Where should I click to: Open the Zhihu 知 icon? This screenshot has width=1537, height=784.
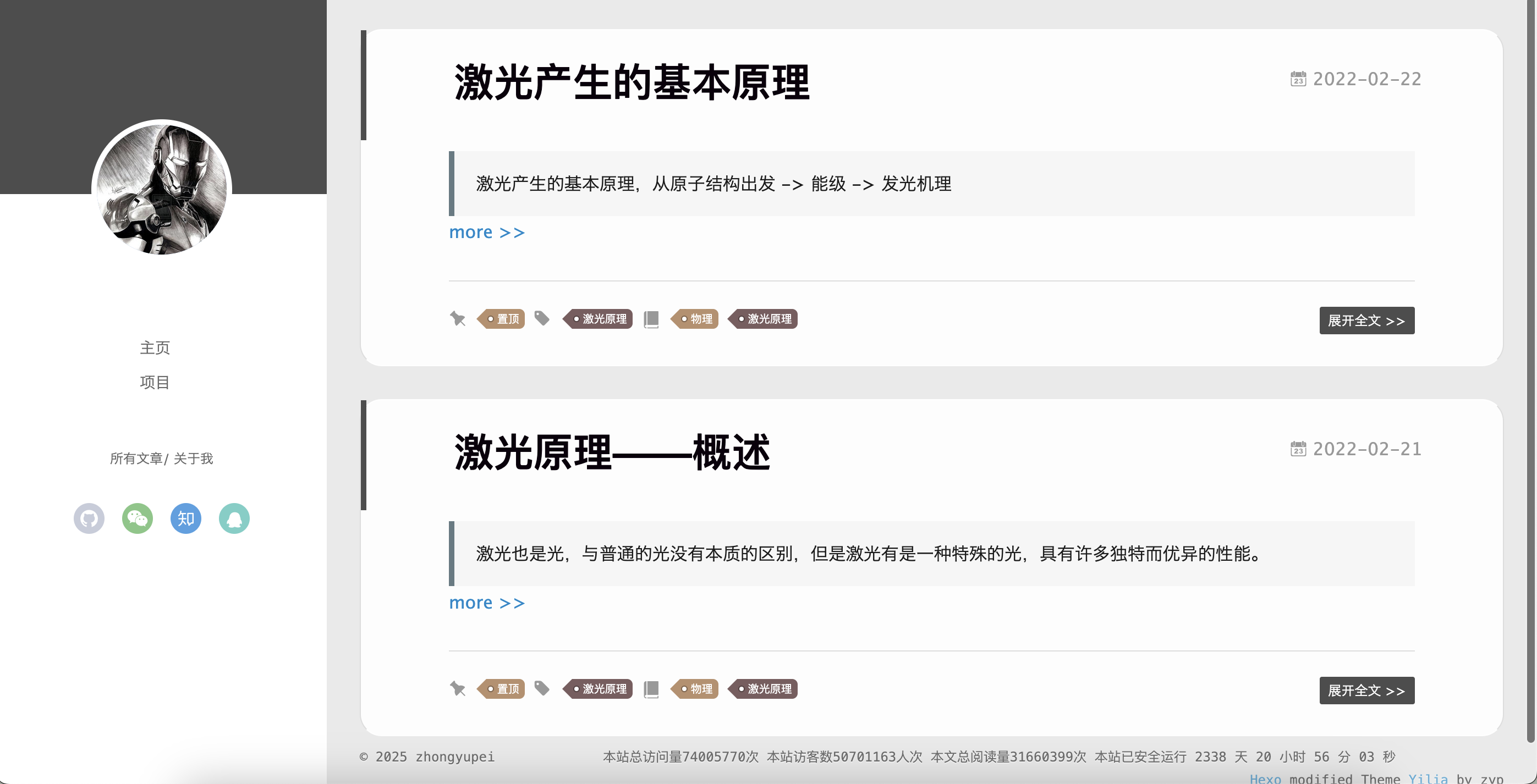tap(185, 518)
